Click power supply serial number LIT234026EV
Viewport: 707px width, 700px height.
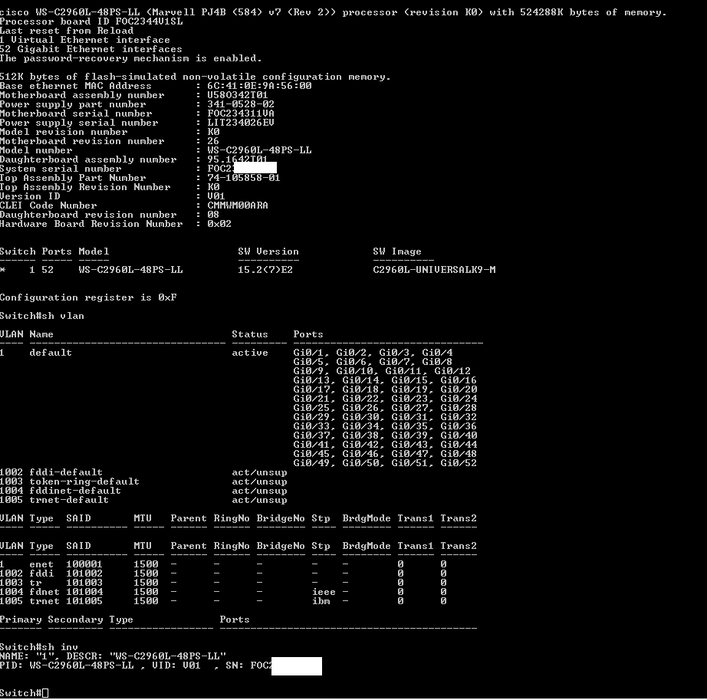[x=240, y=123]
